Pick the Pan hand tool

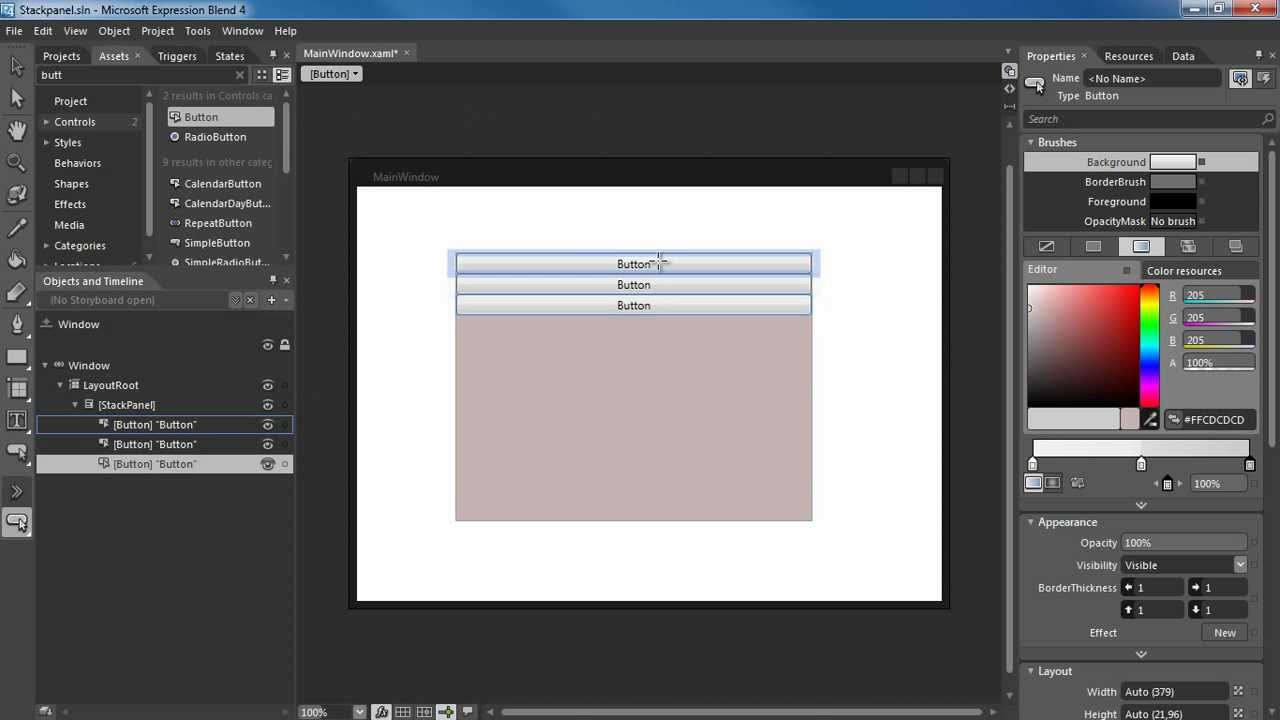tap(16, 130)
